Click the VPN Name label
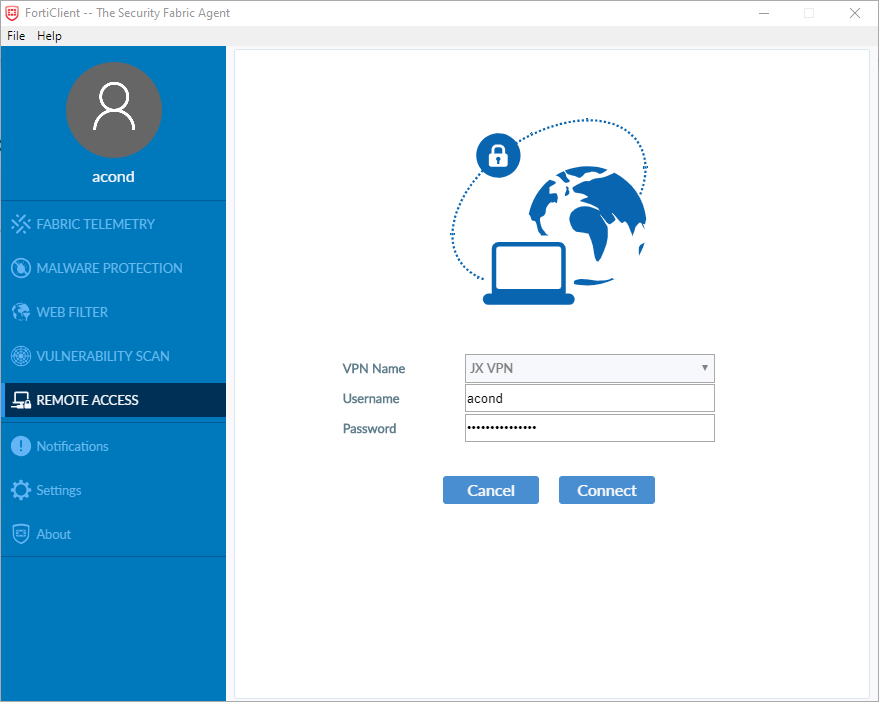Screen dimensions: 879x702 (x=373, y=368)
